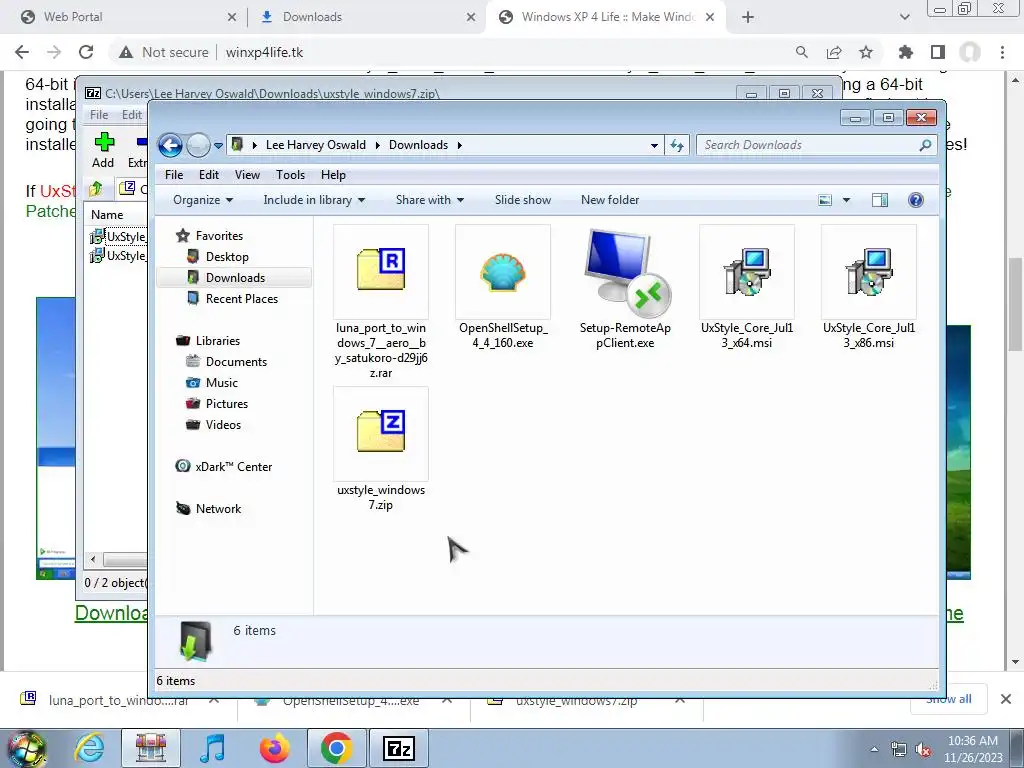This screenshot has width=1024, height=768.
Task: Open the Tools menu in Explorer
Action: click(290, 175)
